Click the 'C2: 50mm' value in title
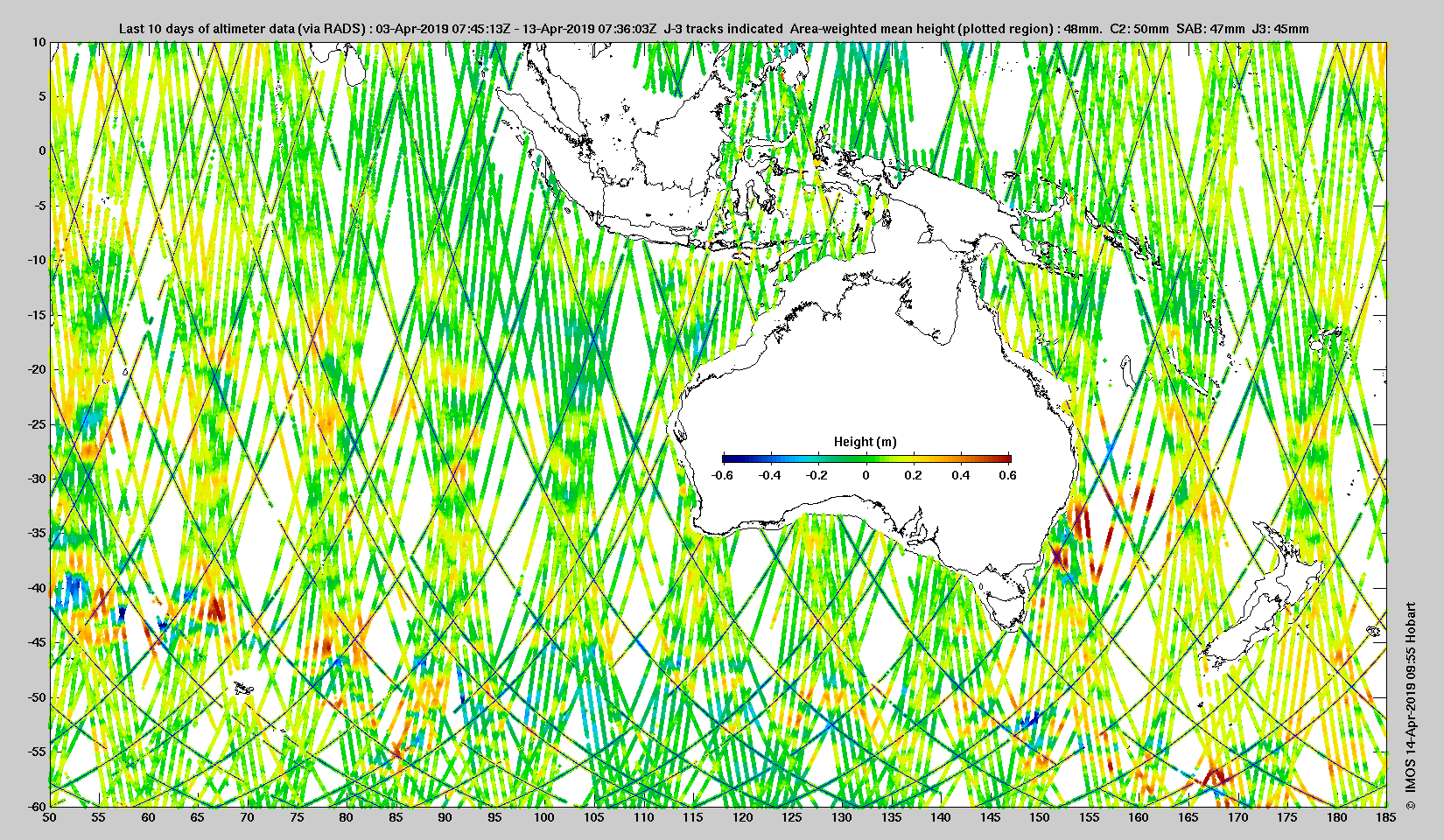The width and height of the screenshot is (1444, 840). tap(1139, 28)
